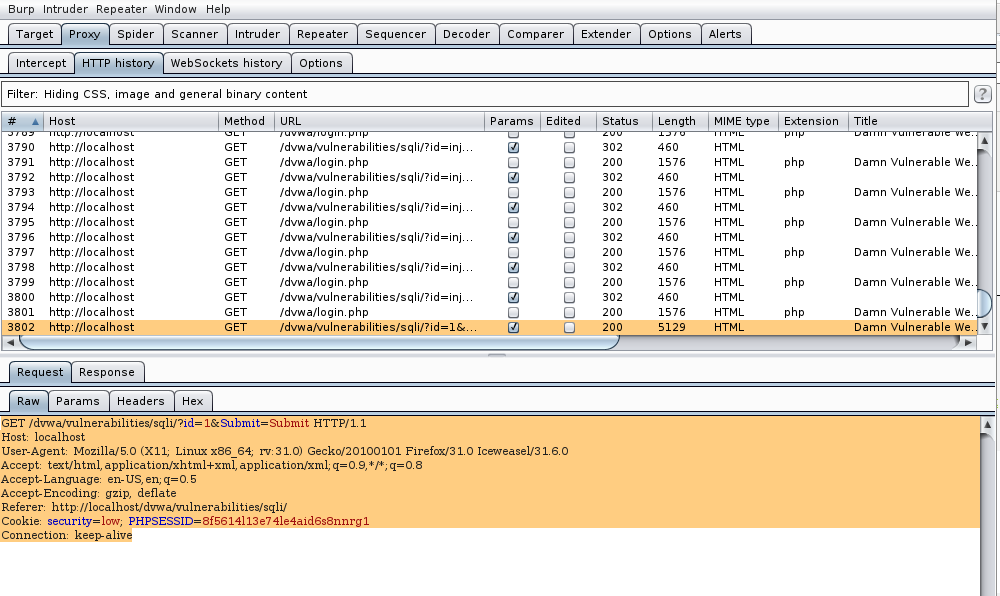Sort by the Host column header

131,121
